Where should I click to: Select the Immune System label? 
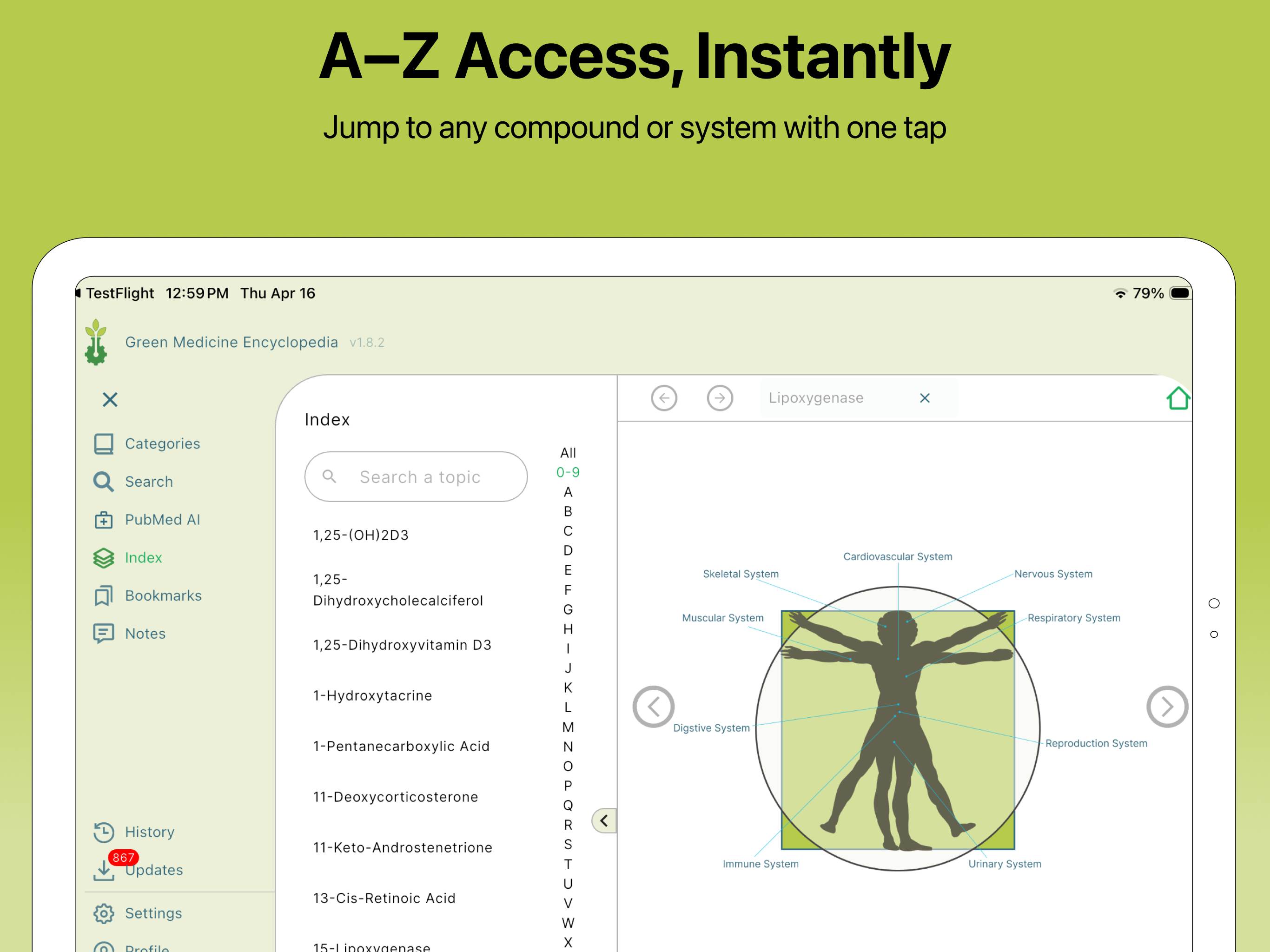760,864
